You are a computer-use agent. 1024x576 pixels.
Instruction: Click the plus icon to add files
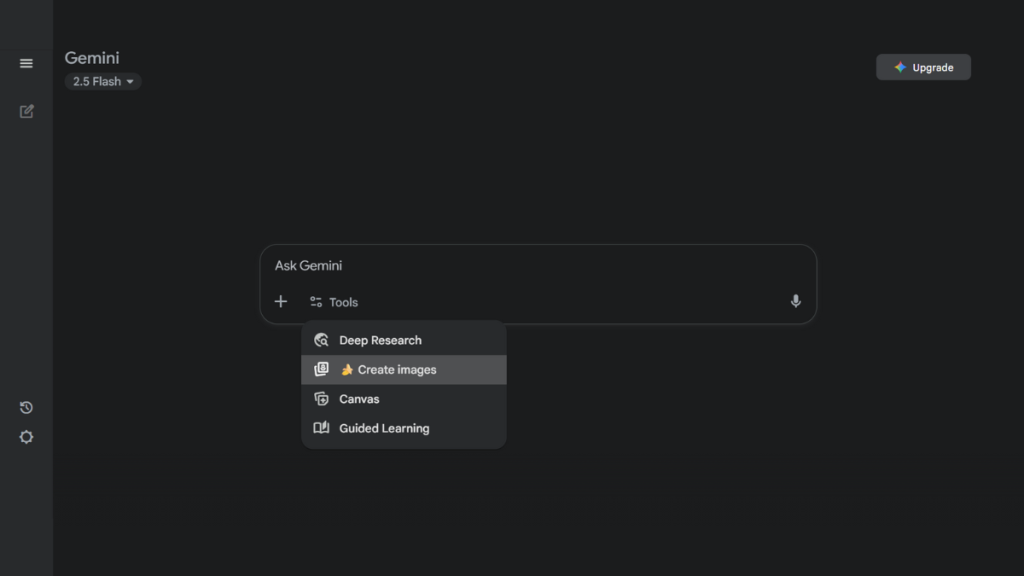[x=281, y=301]
